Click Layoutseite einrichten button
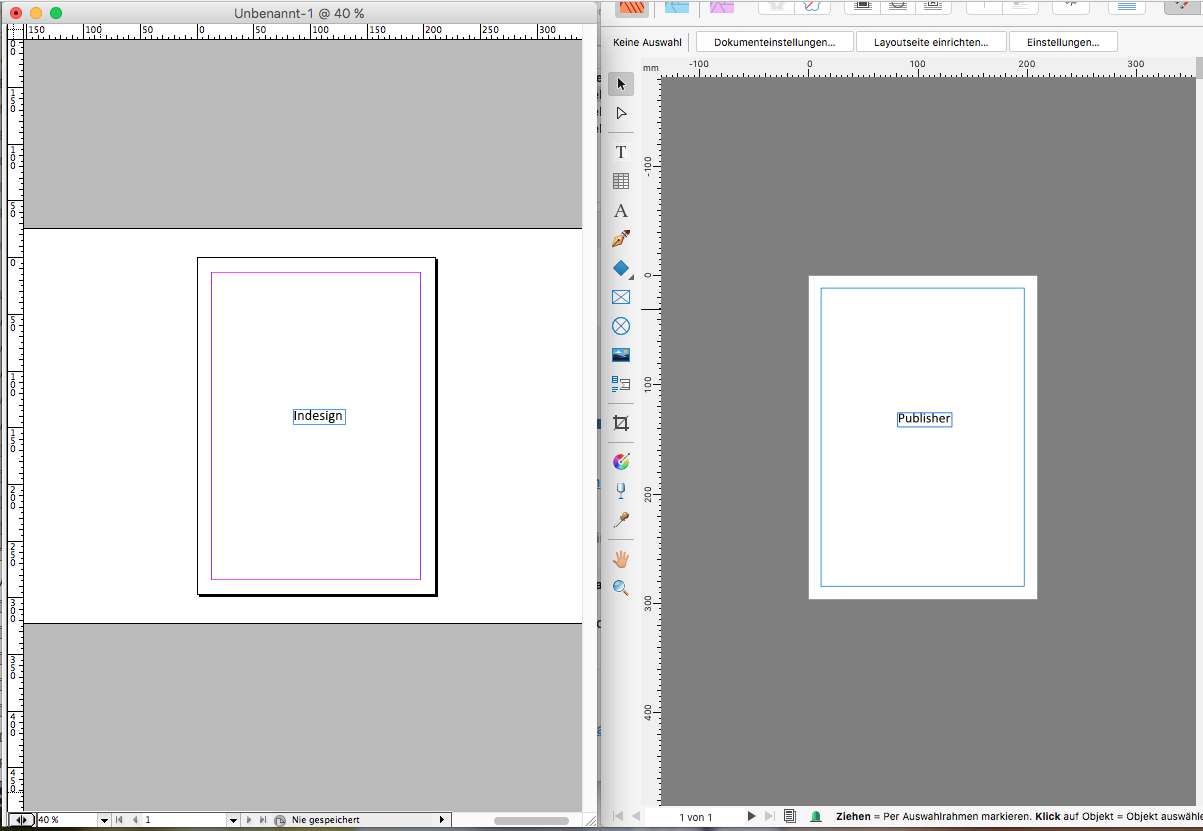The image size is (1203, 831). click(931, 42)
